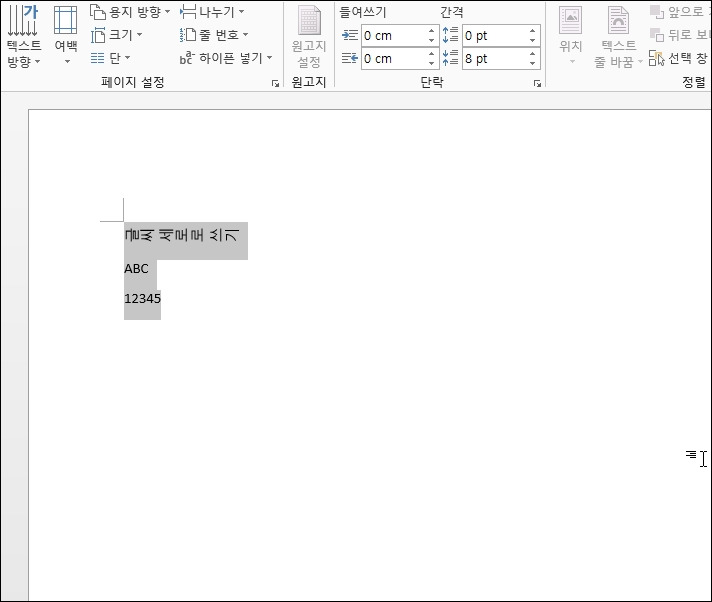This screenshot has width=712, height=602.
Task: Decrease spacing after with down arrow
Action: tap(533, 64)
